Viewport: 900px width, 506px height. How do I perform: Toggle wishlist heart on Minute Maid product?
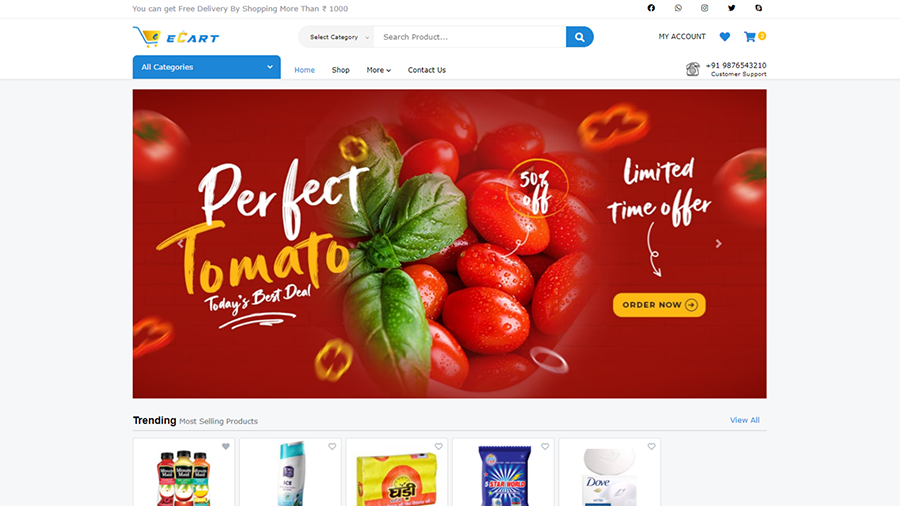coord(226,446)
